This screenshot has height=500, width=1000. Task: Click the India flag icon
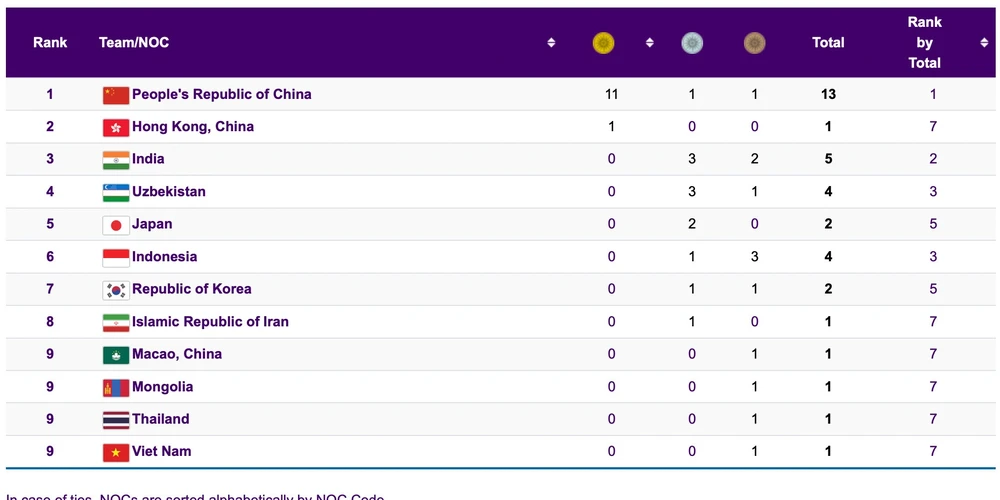[x=116, y=160]
